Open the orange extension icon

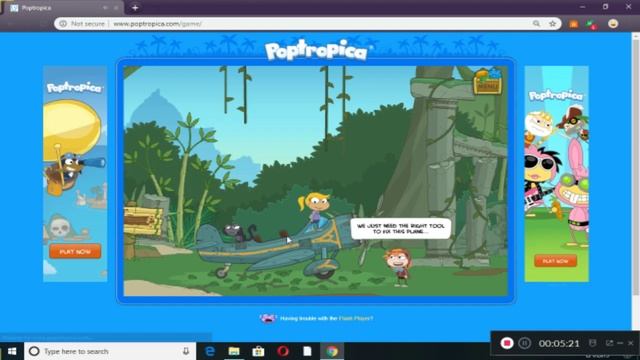[573, 24]
